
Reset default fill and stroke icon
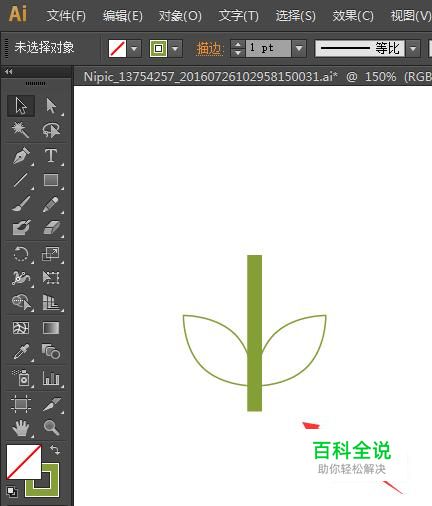(12, 491)
